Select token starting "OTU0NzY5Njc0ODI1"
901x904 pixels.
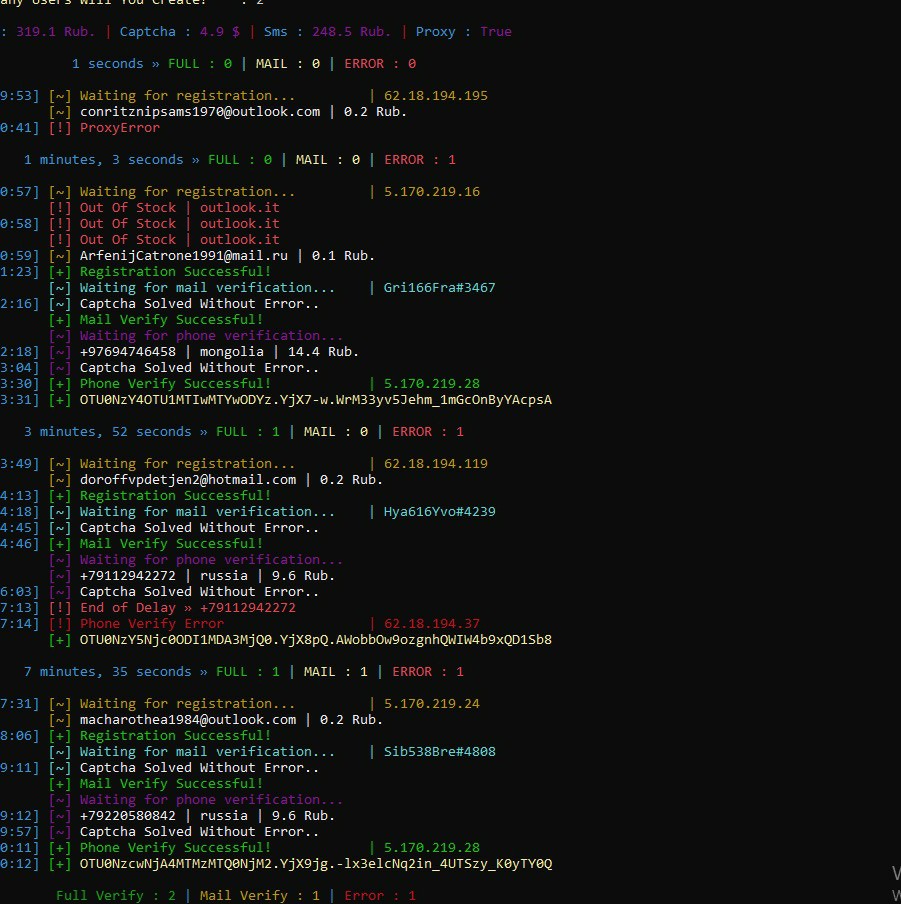316,640
